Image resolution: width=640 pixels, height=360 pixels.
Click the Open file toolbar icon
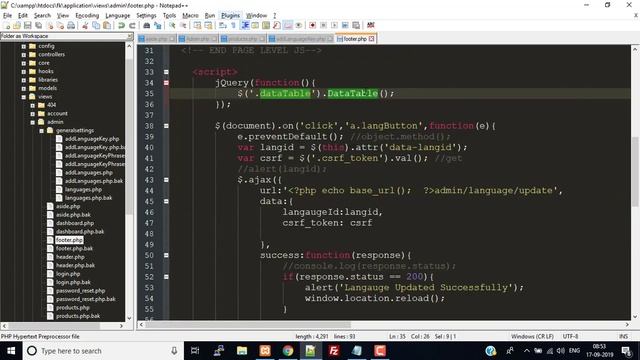(x=17, y=25)
